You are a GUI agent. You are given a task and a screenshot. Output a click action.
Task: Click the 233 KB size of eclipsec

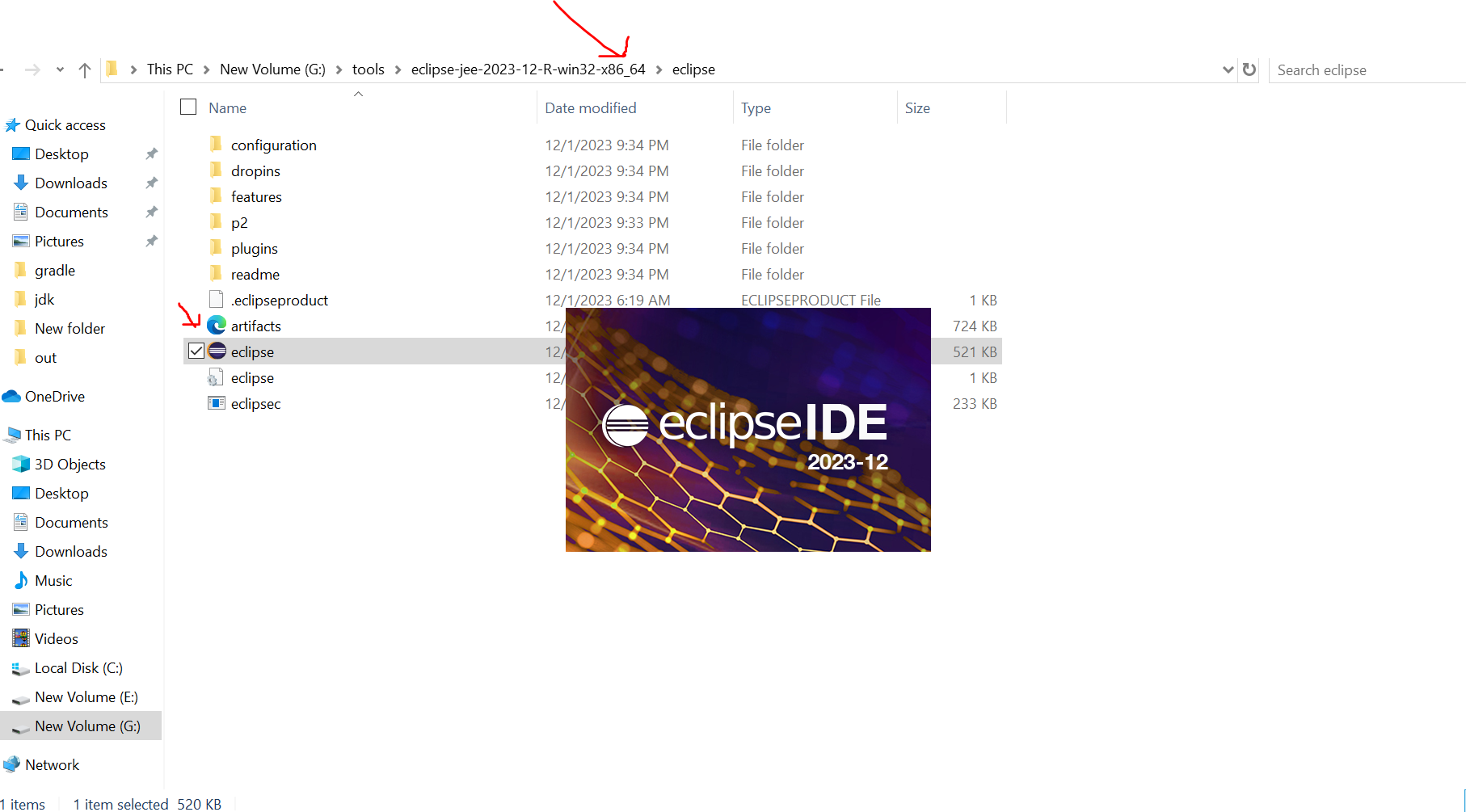(975, 403)
